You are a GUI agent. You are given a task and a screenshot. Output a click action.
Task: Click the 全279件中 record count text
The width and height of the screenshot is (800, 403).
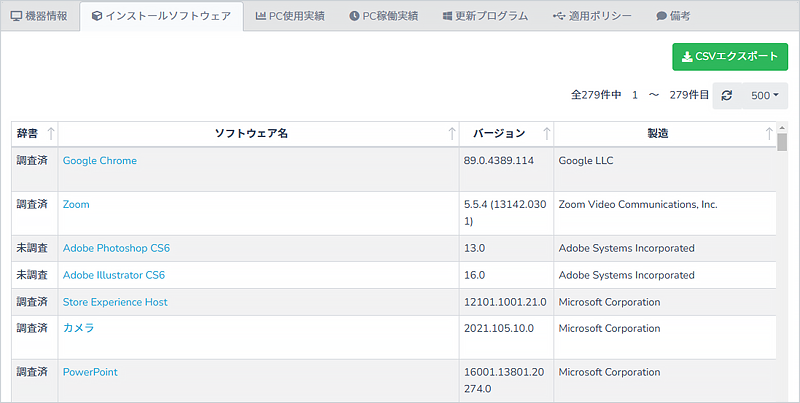pyautogui.click(x=596, y=95)
